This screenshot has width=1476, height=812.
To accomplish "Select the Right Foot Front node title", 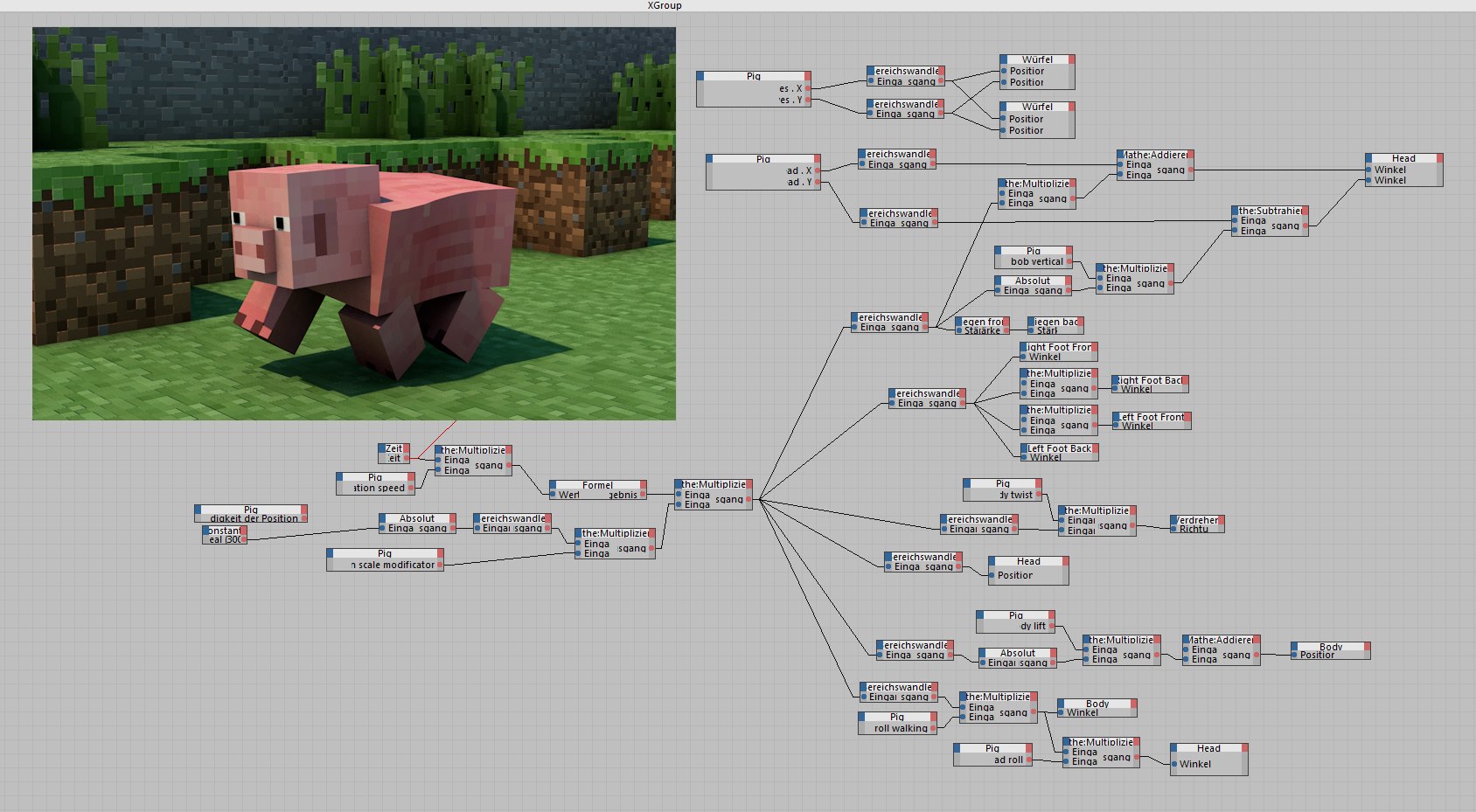I will [x=1059, y=347].
